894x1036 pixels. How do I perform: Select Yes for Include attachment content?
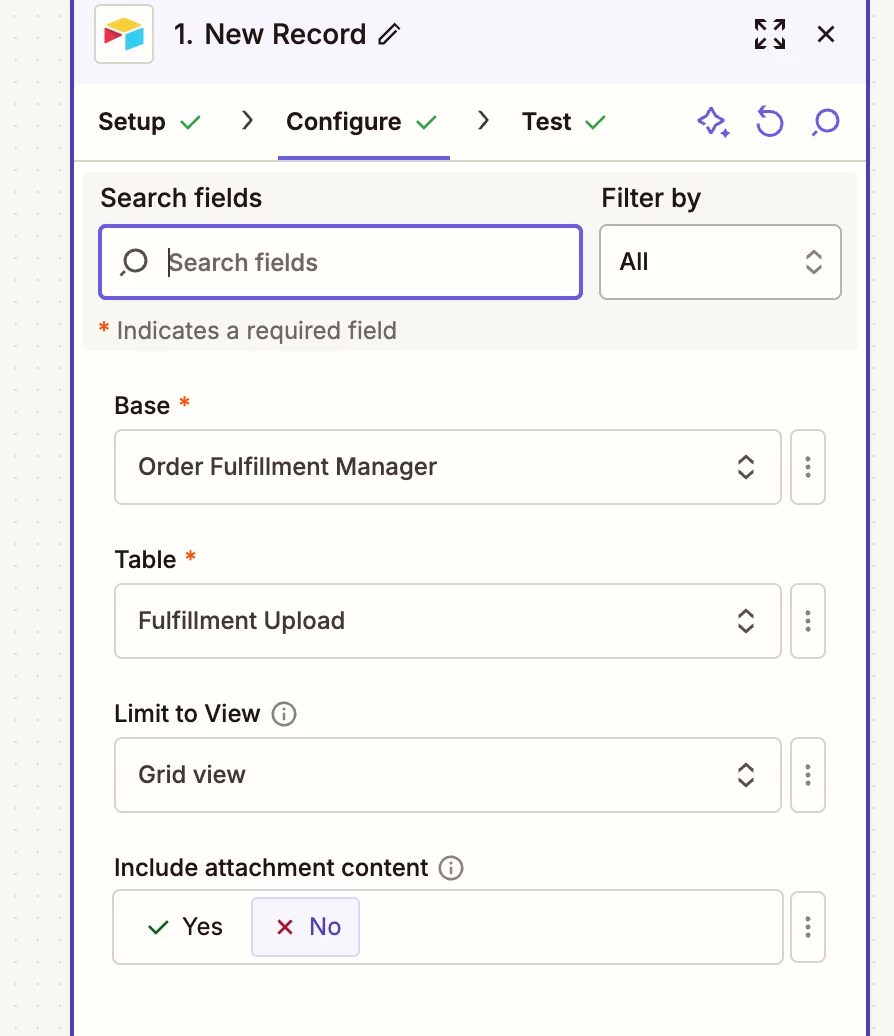click(186, 927)
